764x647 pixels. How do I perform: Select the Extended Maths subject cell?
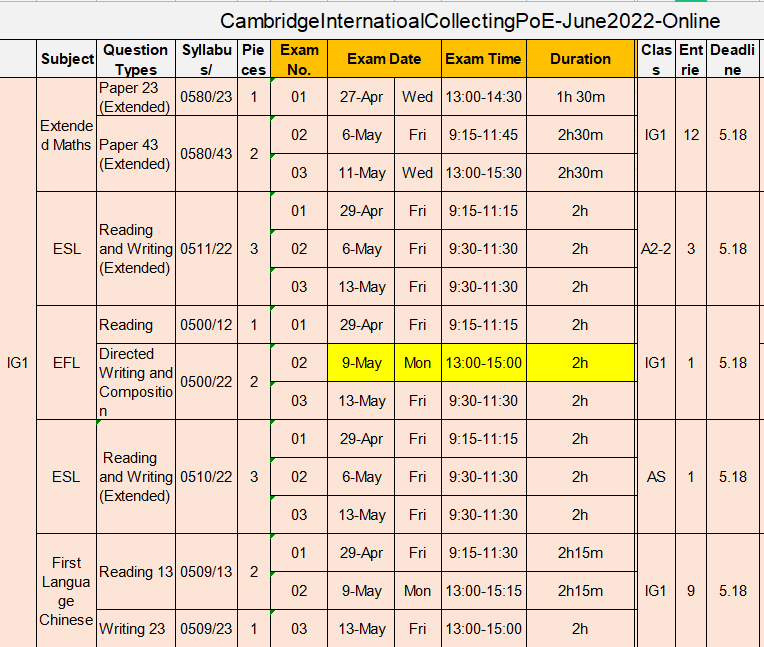click(x=67, y=135)
